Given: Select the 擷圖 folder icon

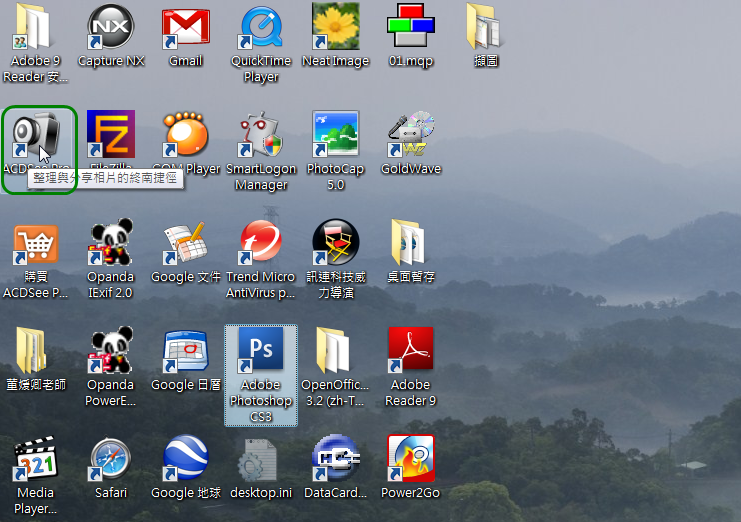Looking at the screenshot, I should [485, 26].
